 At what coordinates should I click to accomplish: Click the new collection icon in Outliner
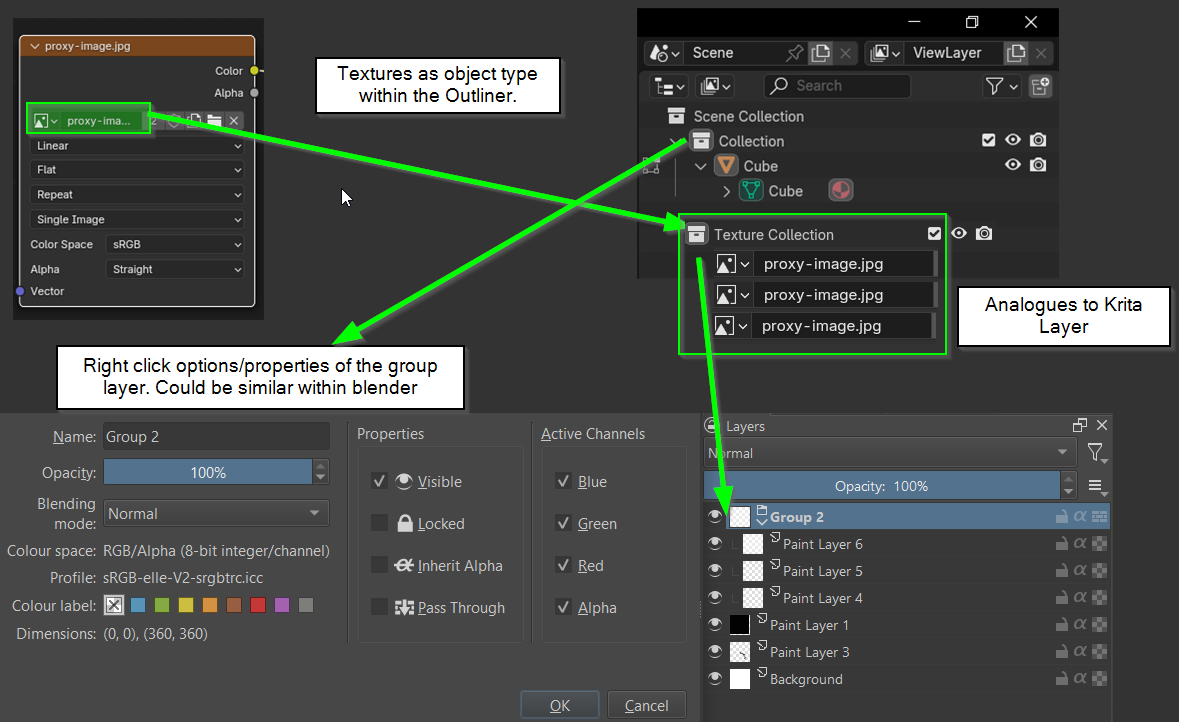[x=1041, y=86]
